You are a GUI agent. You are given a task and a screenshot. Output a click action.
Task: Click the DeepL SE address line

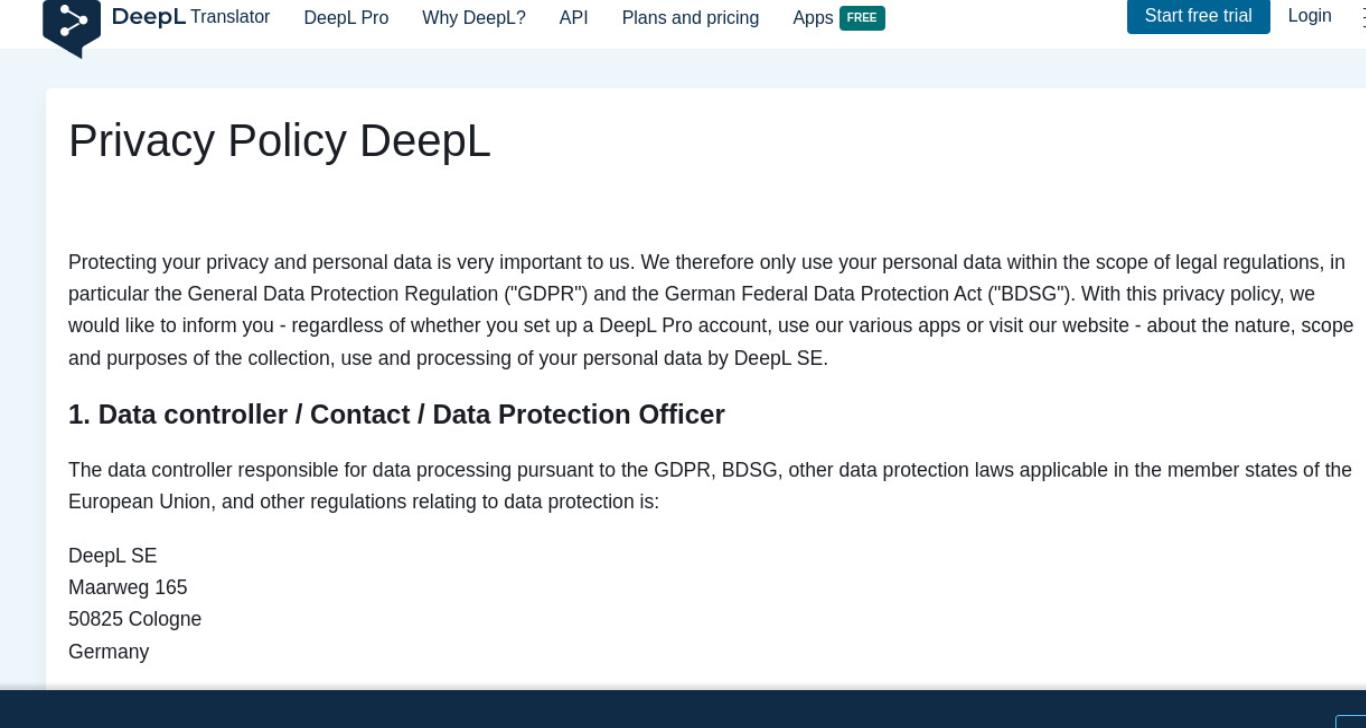tap(113, 556)
